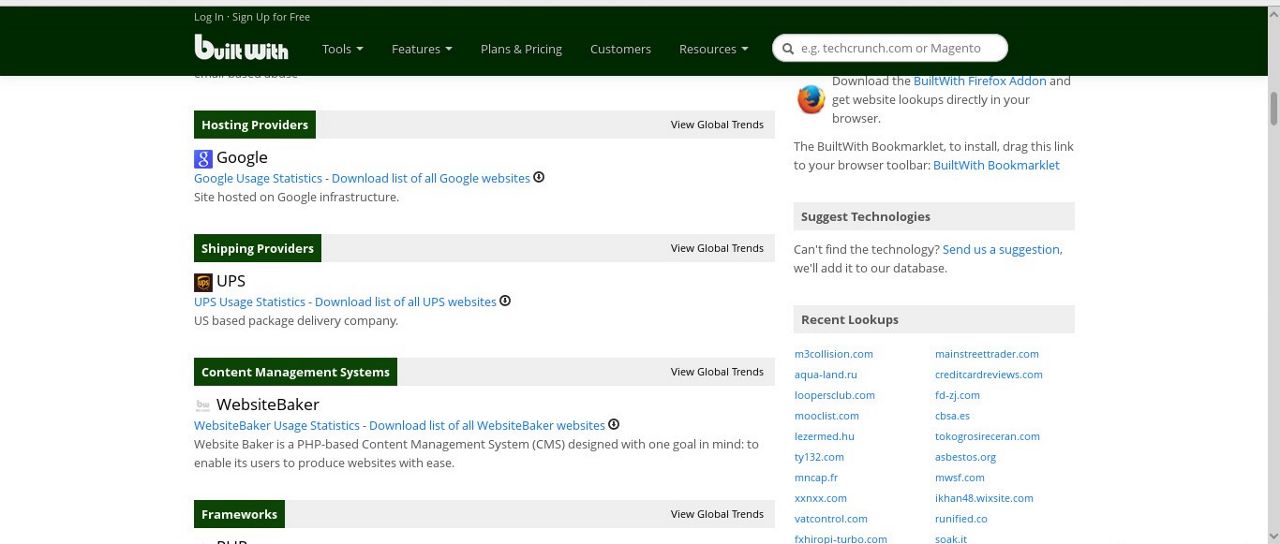Click the WebsiteBaker technology name

point(268,405)
